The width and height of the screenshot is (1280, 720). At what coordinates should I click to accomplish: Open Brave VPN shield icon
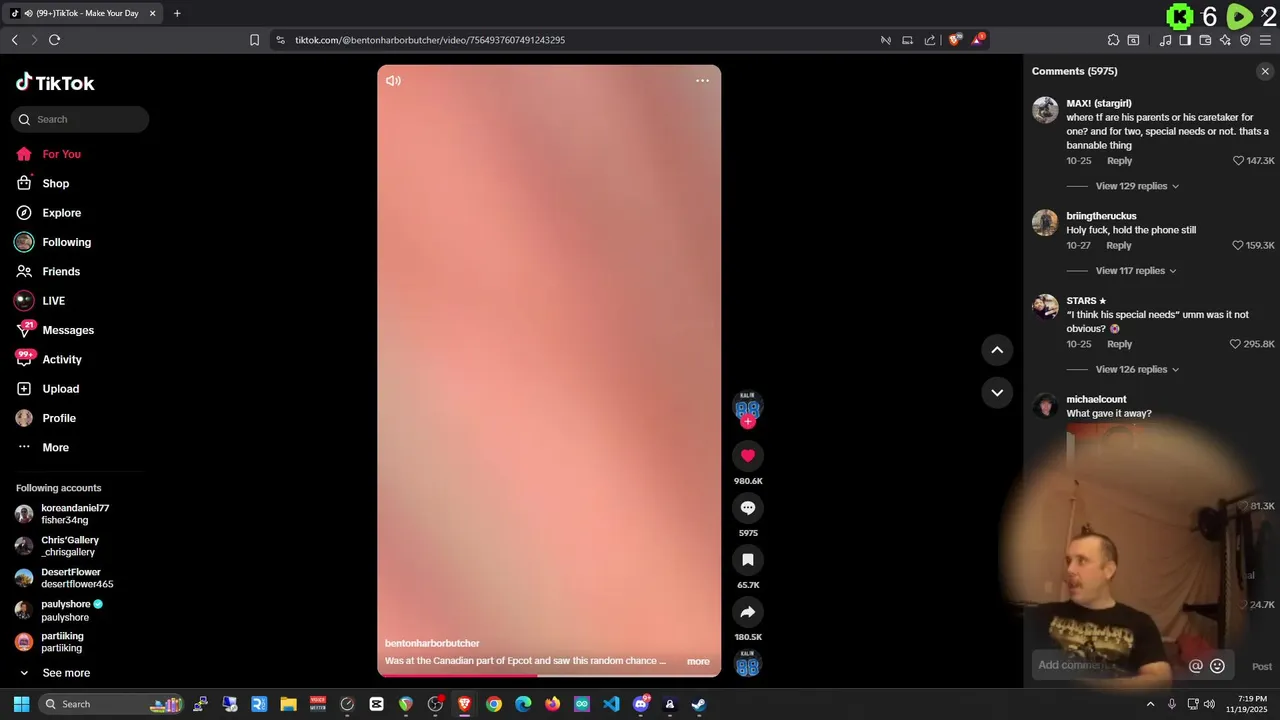pyautogui.click(x=1245, y=40)
